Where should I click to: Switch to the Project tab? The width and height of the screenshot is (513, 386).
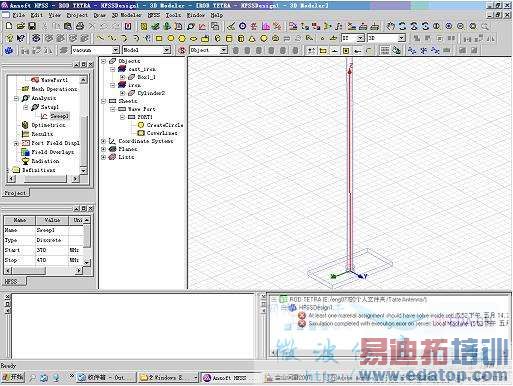(15, 193)
